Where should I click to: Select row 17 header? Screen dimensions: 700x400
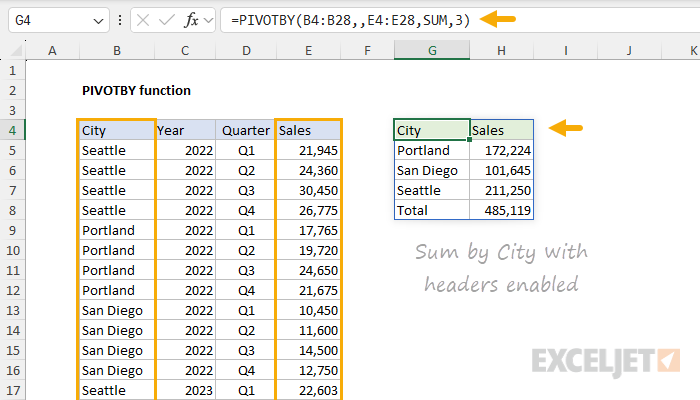[x=12, y=391]
